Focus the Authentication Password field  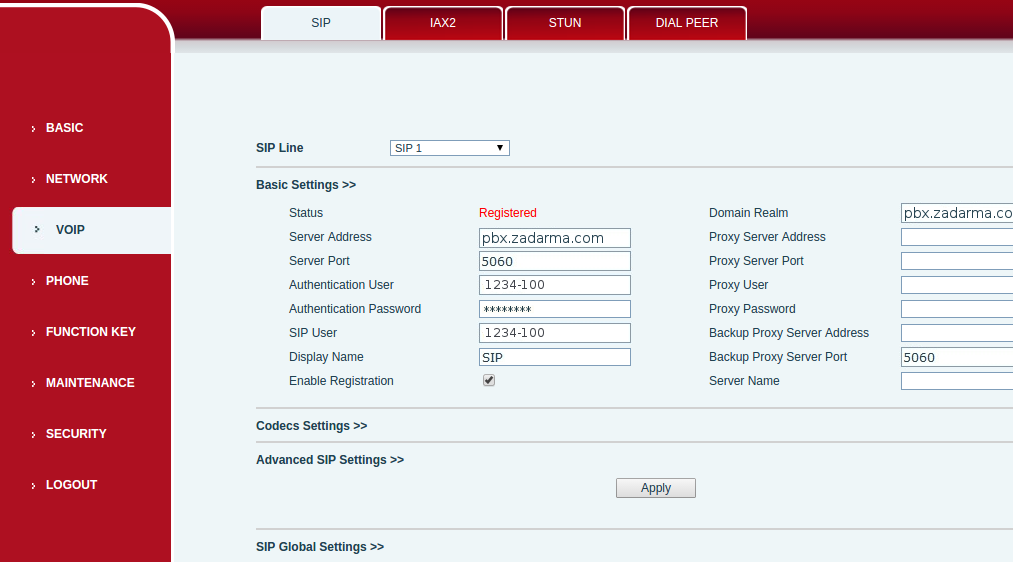click(554, 310)
